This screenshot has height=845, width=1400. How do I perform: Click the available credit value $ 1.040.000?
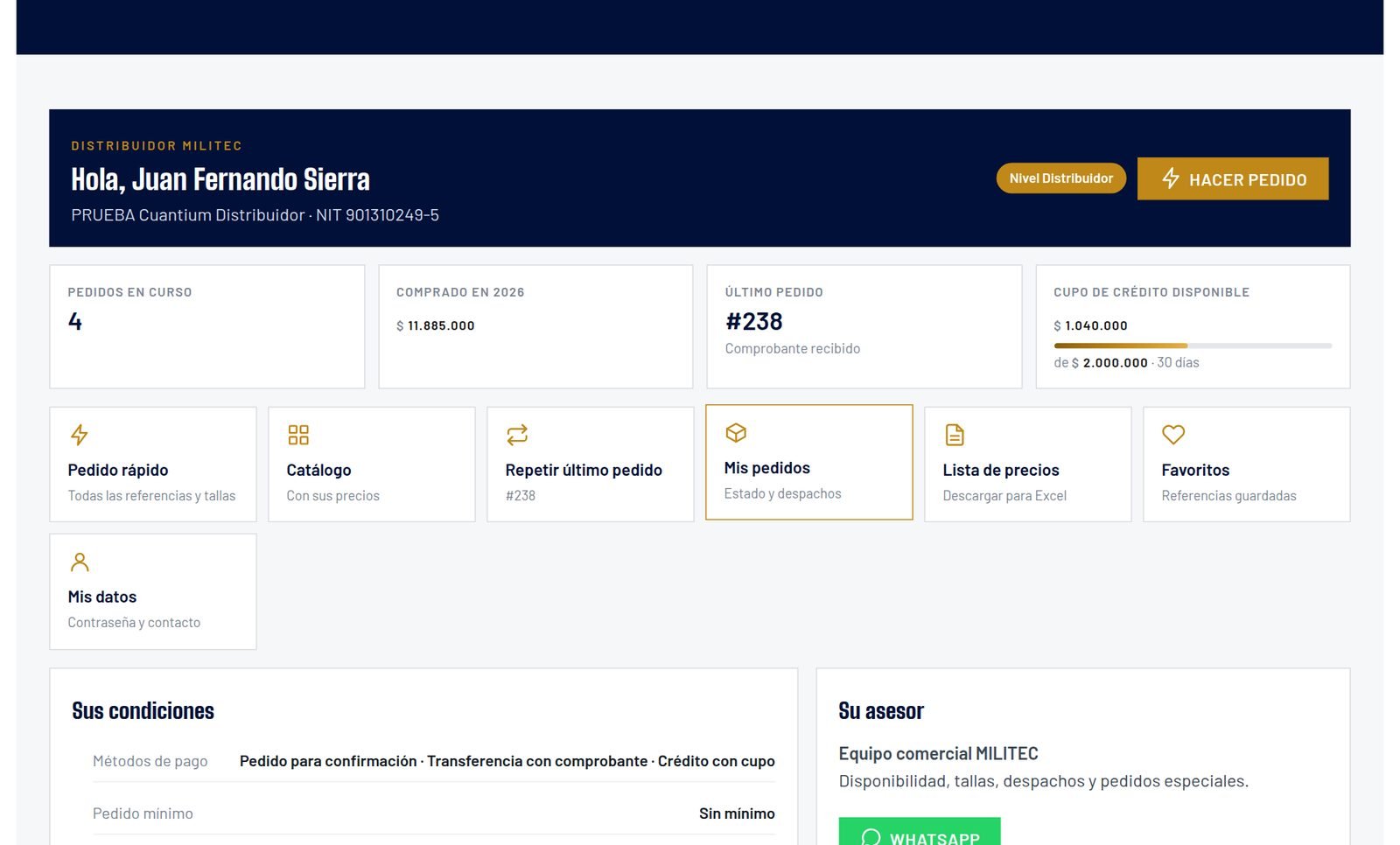[1090, 325]
